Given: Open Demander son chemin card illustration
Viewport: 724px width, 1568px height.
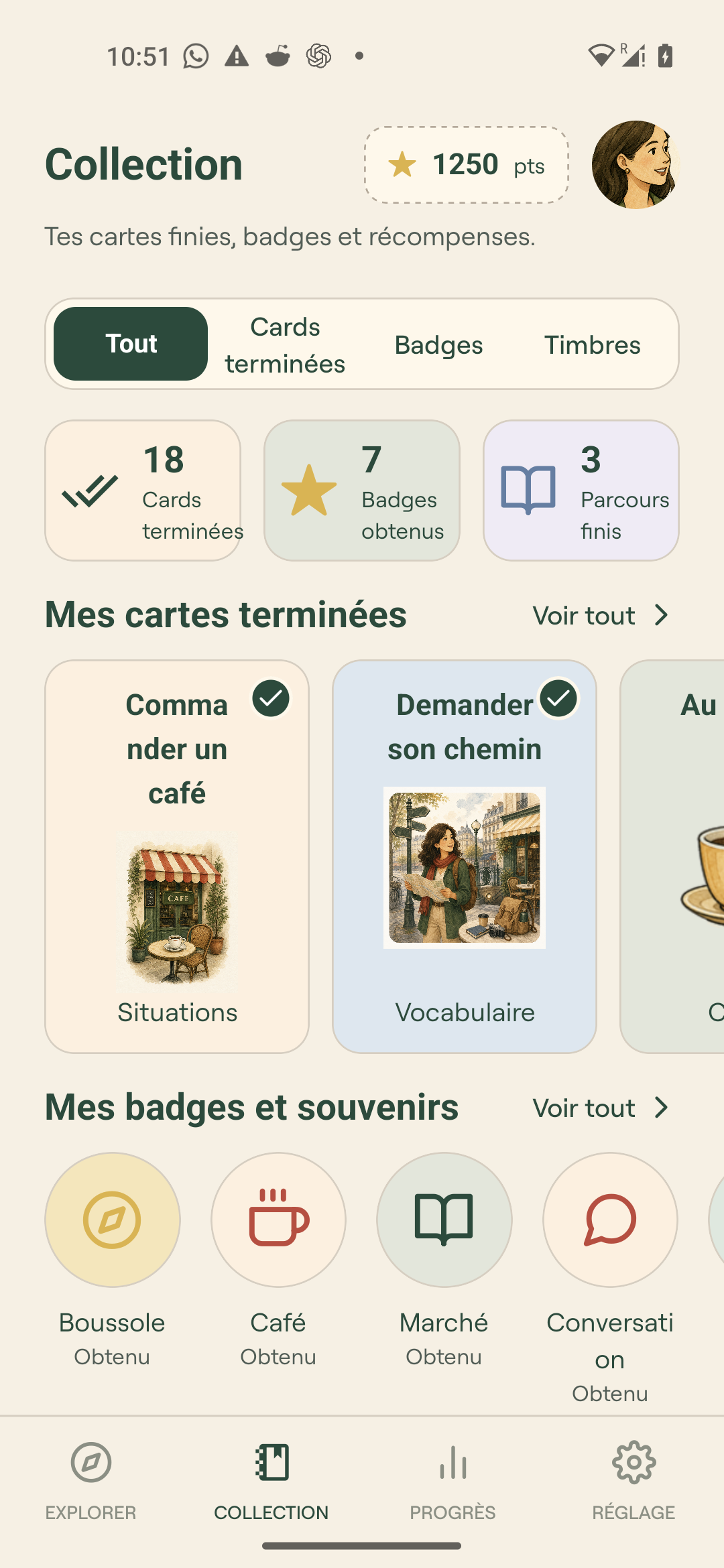Looking at the screenshot, I should (x=465, y=868).
